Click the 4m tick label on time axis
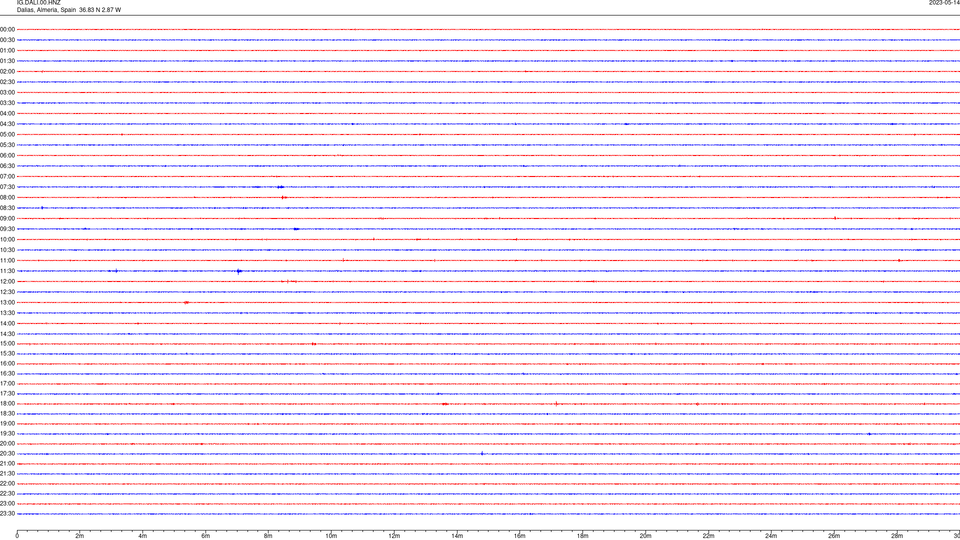The height and width of the screenshot is (540, 960). (x=143, y=536)
